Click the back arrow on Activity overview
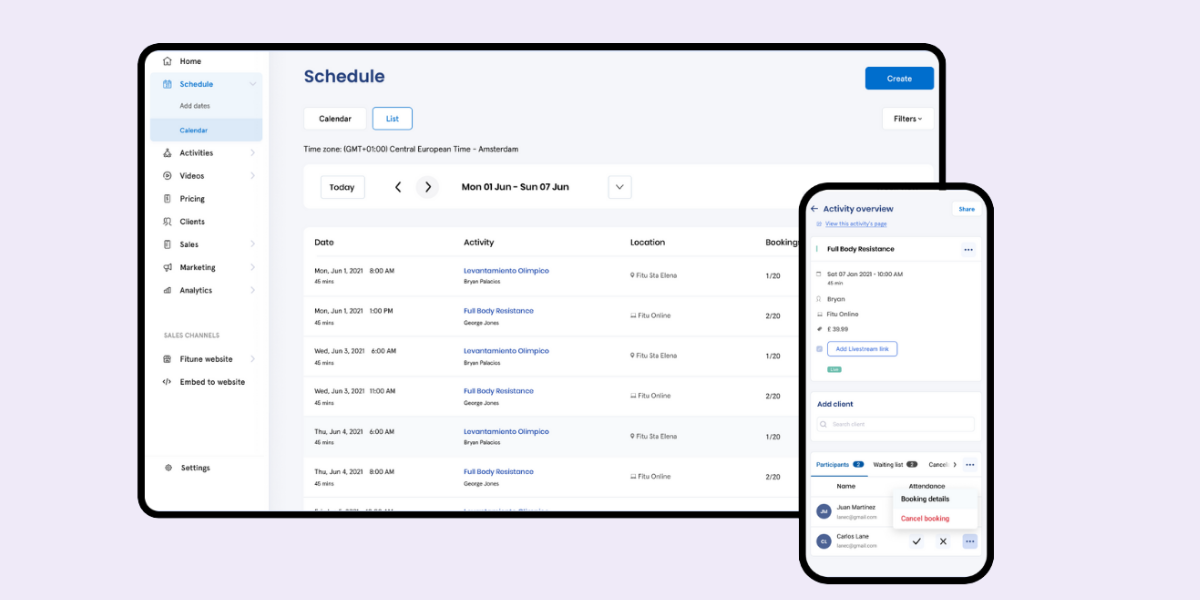 coord(815,209)
